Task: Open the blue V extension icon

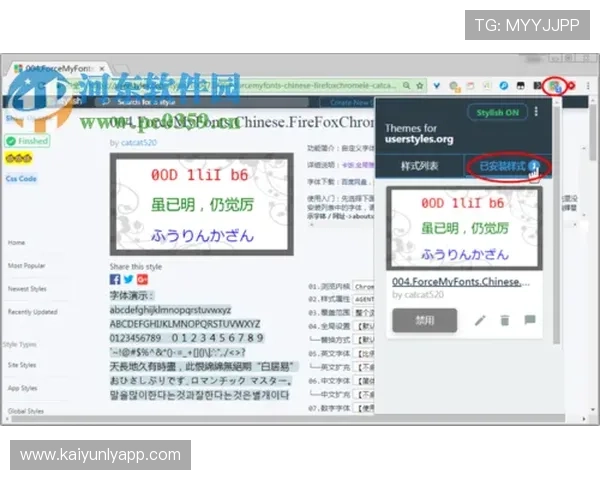Action: 437,86
